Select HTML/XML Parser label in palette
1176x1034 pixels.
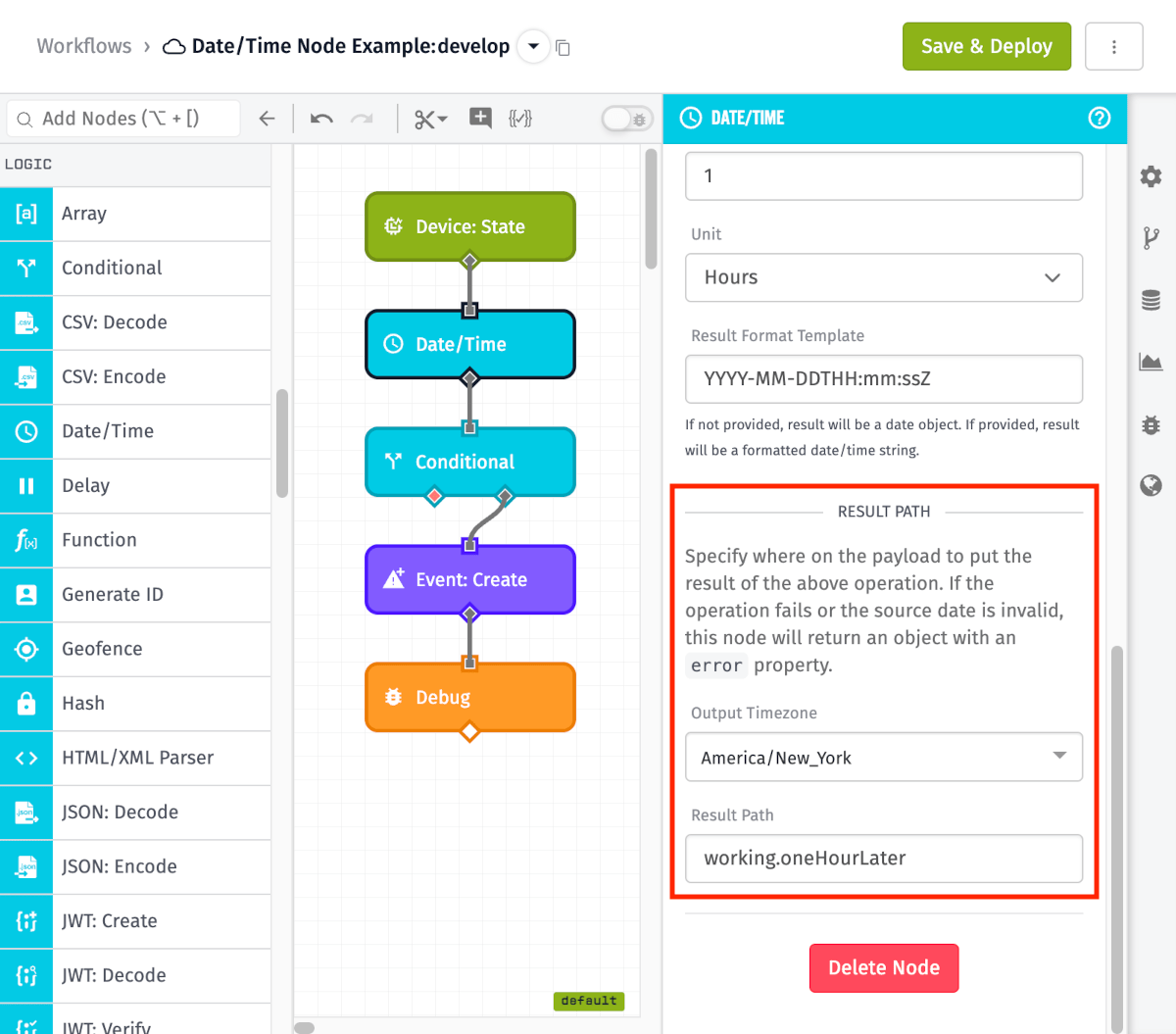tap(137, 758)
